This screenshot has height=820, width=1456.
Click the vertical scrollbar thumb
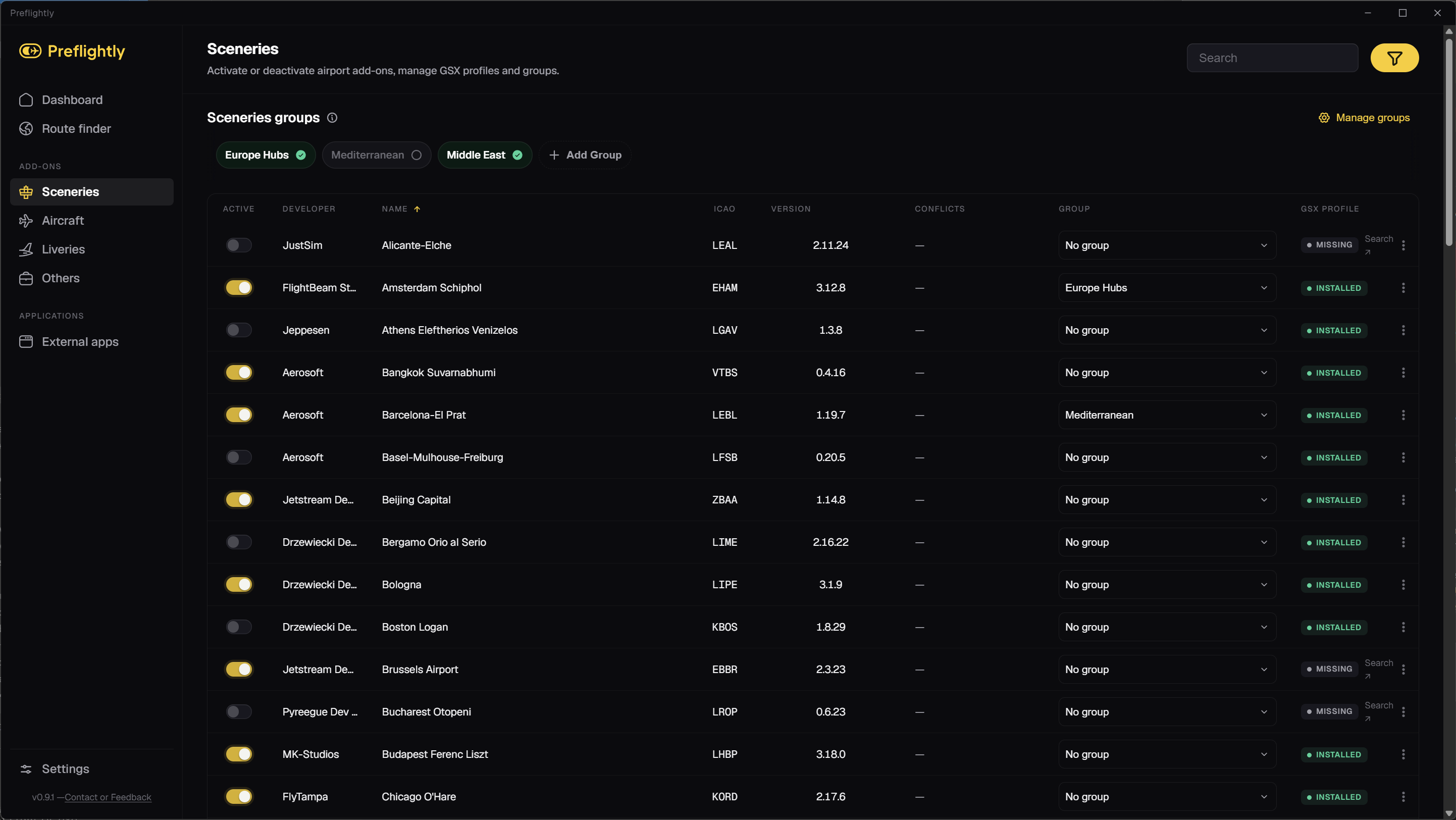[x=1448, y=141]
